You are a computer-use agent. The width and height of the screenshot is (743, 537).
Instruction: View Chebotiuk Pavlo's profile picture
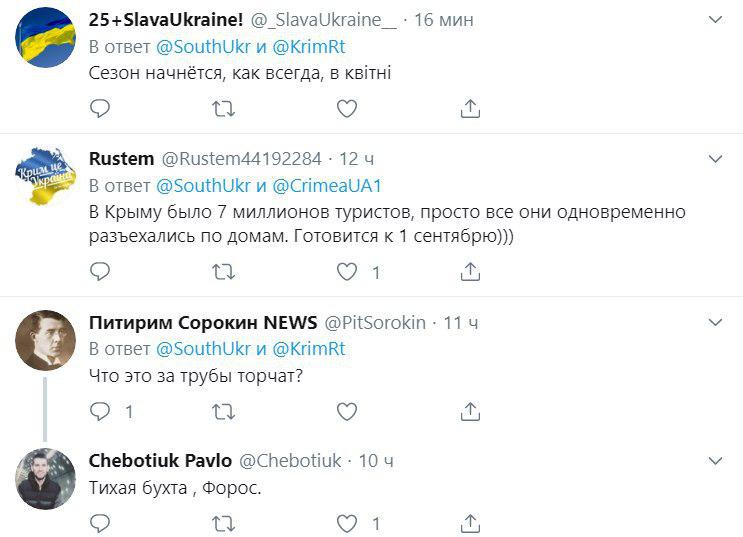[46, 479]
